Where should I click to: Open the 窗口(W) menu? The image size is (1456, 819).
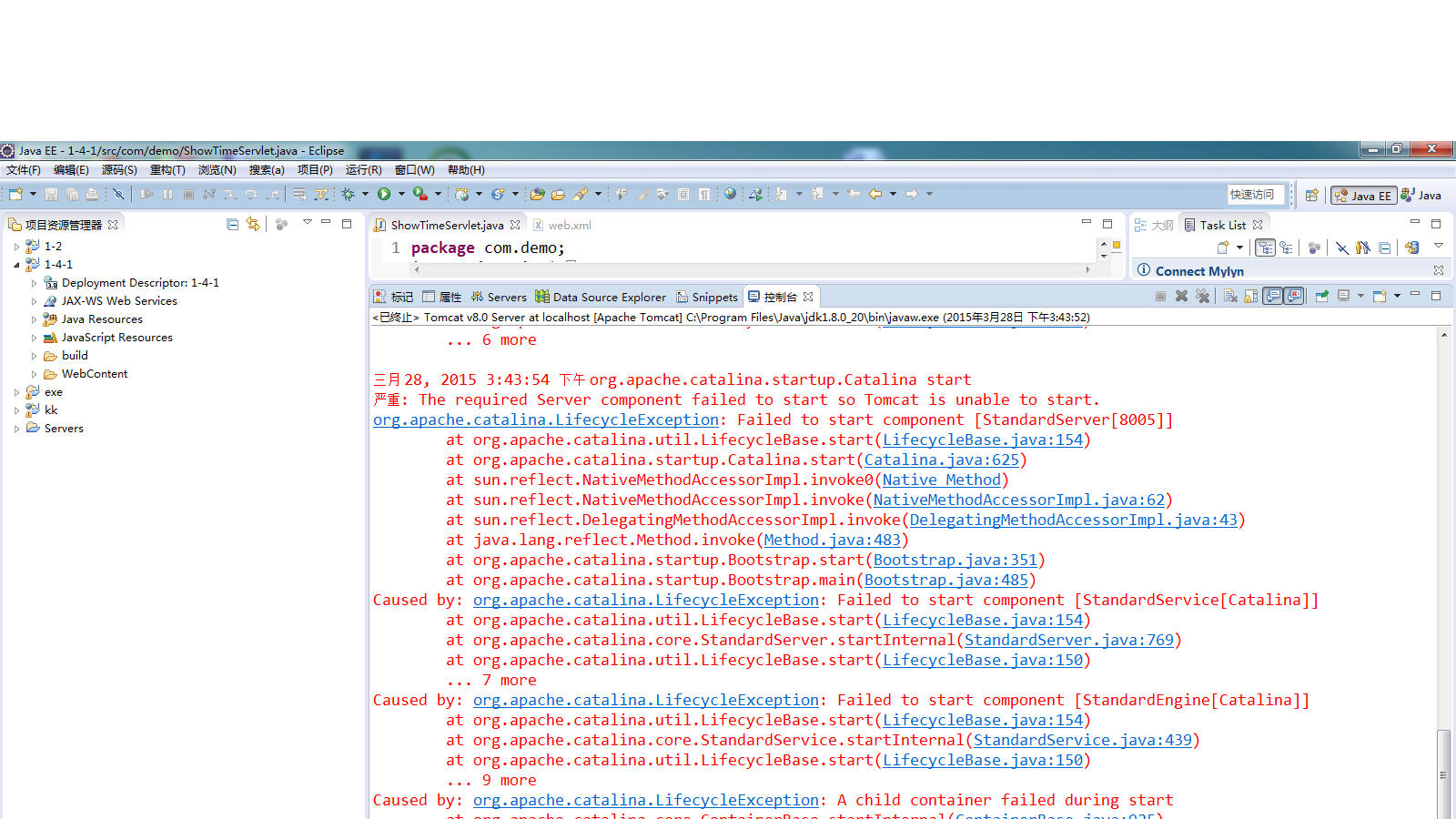coord(414,170)
